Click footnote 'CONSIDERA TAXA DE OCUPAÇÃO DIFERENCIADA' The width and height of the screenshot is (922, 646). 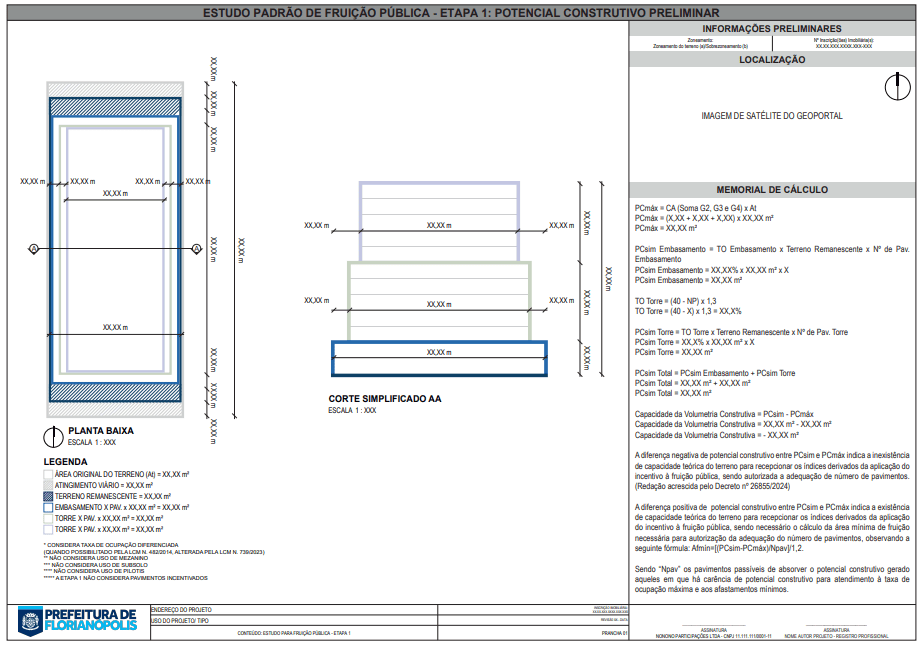coord(111,545)
